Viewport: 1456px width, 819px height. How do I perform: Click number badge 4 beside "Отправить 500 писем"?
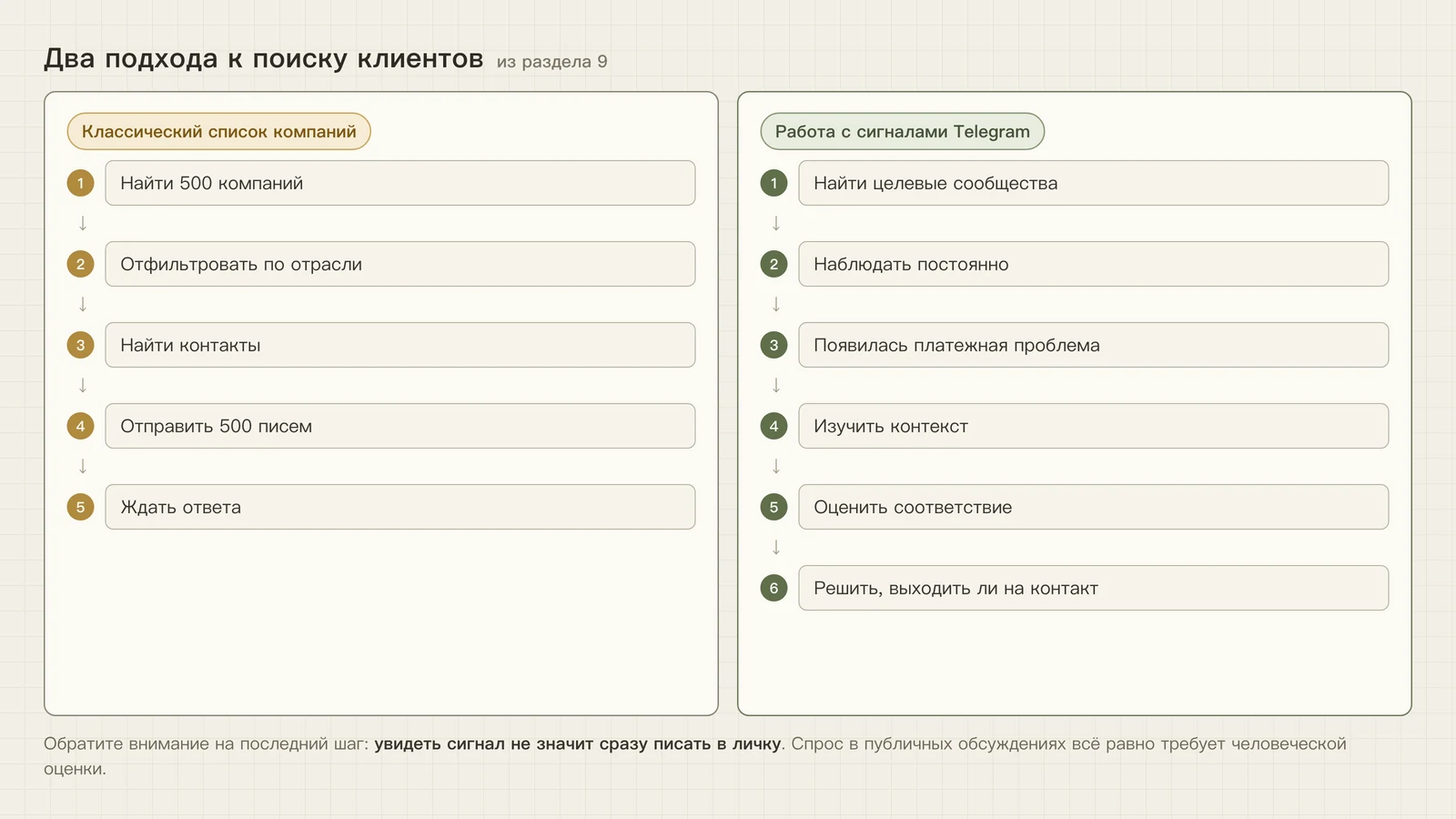click(81, 426)
